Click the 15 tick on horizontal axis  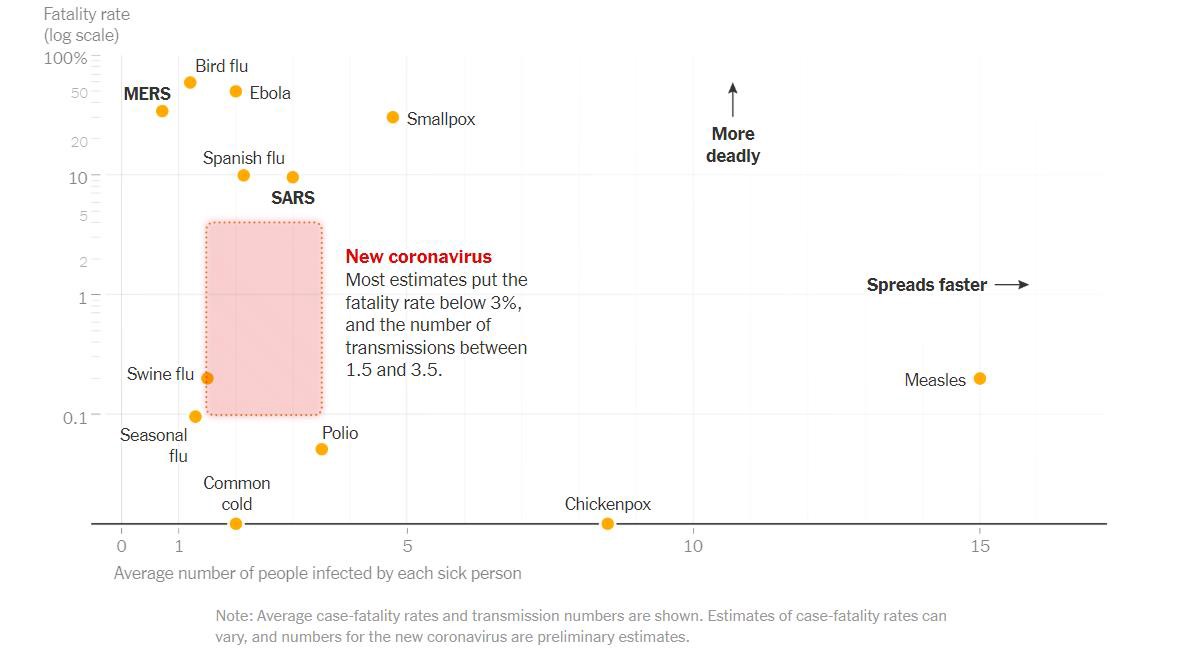(980, 546)
